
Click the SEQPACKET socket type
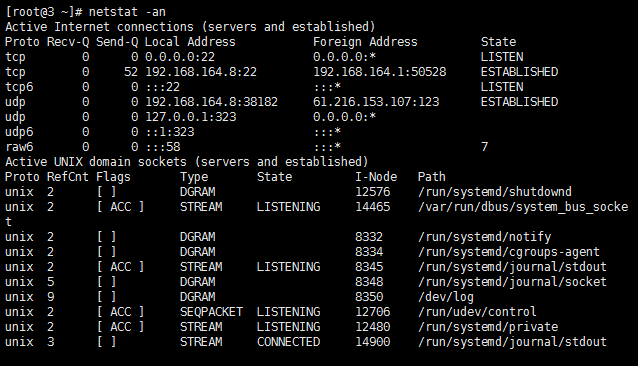click(x=211, y=312)
